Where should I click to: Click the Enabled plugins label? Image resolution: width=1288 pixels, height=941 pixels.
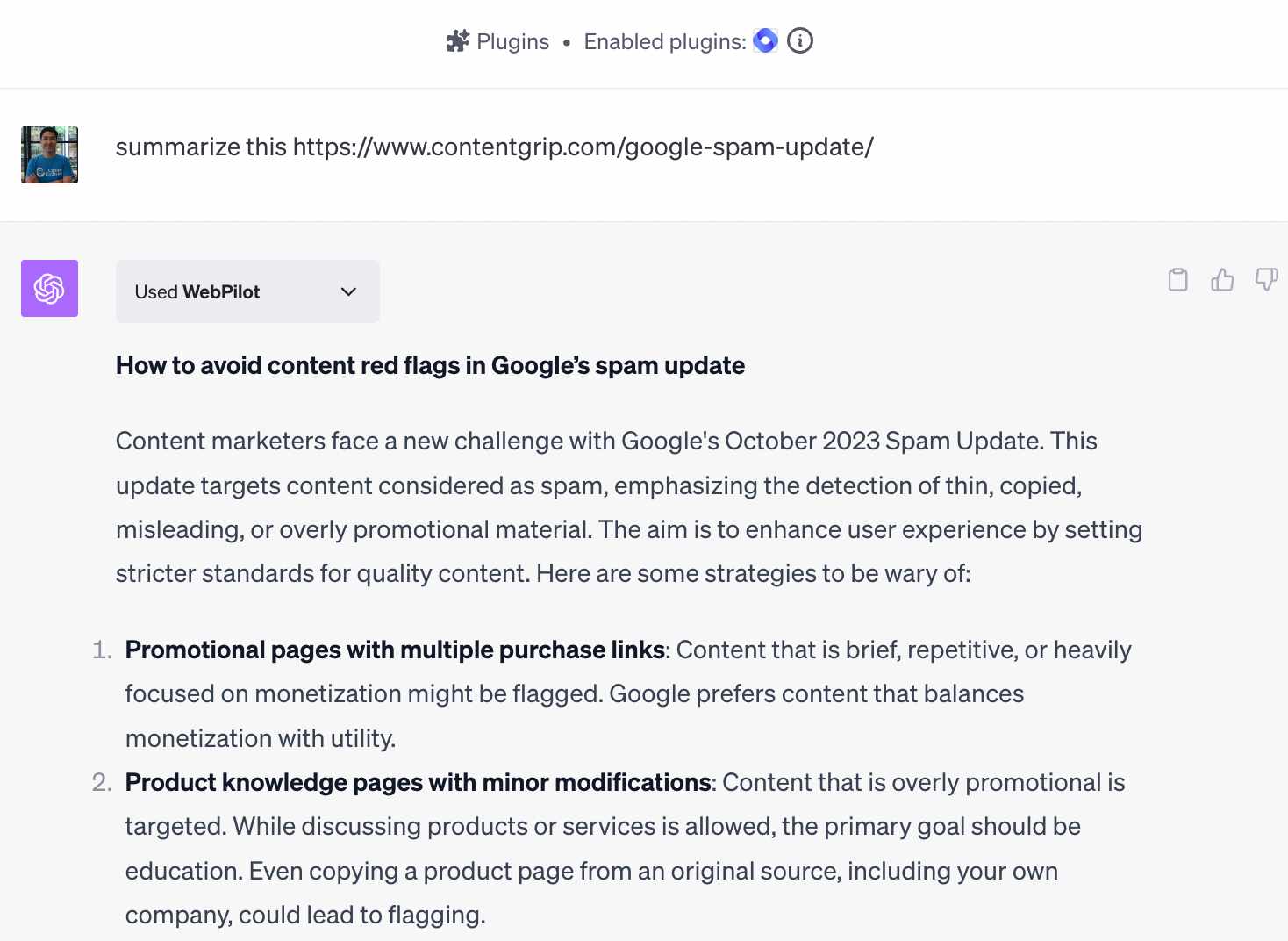point(663,40)
